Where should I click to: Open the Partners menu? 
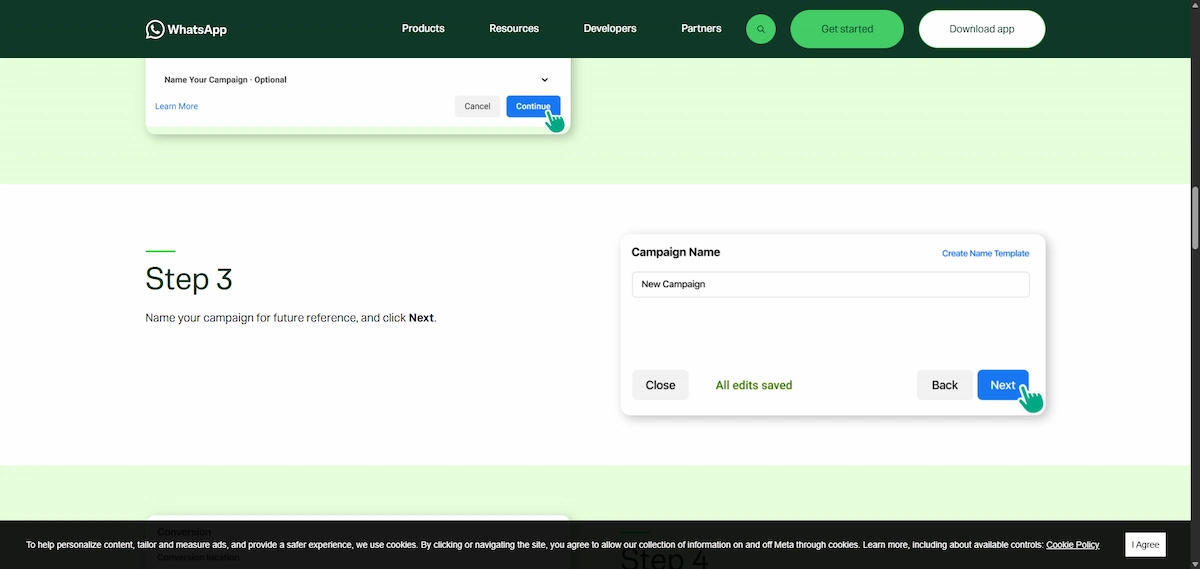pyautogui.click(x=701, y=29)
